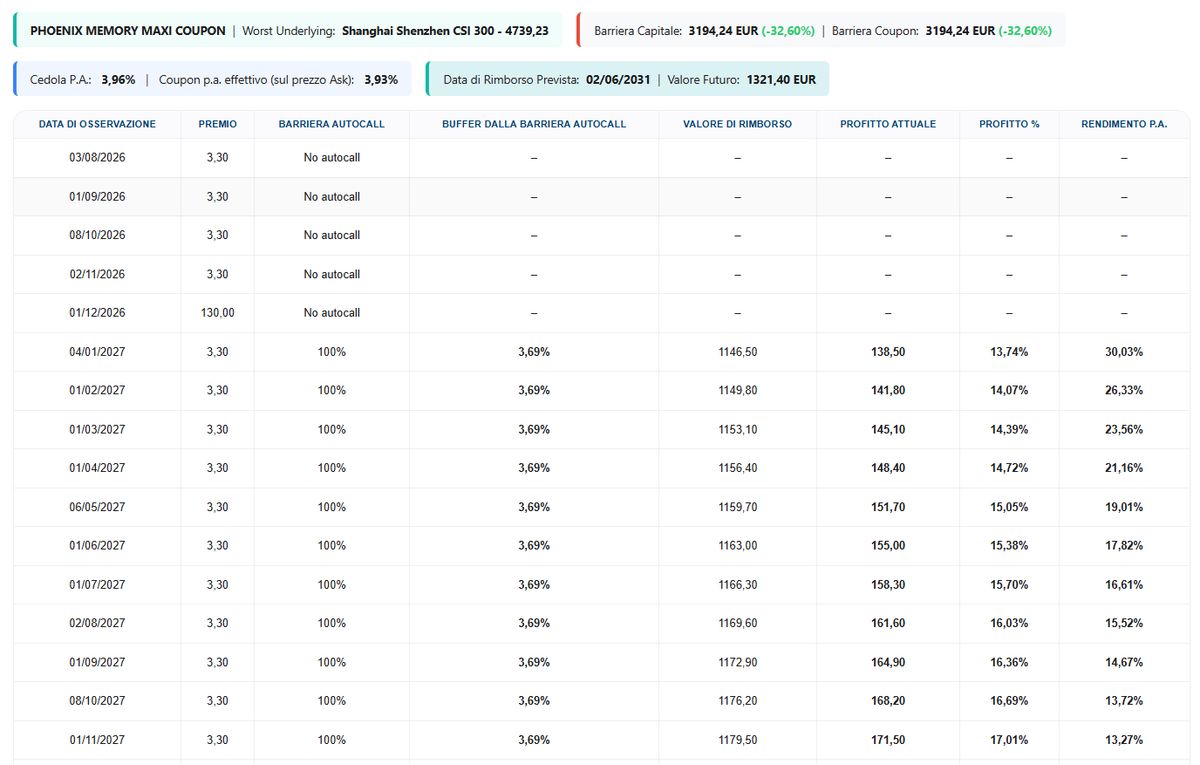Select observation date 08/10/2027
The image size is (1200, 765).
97,701
